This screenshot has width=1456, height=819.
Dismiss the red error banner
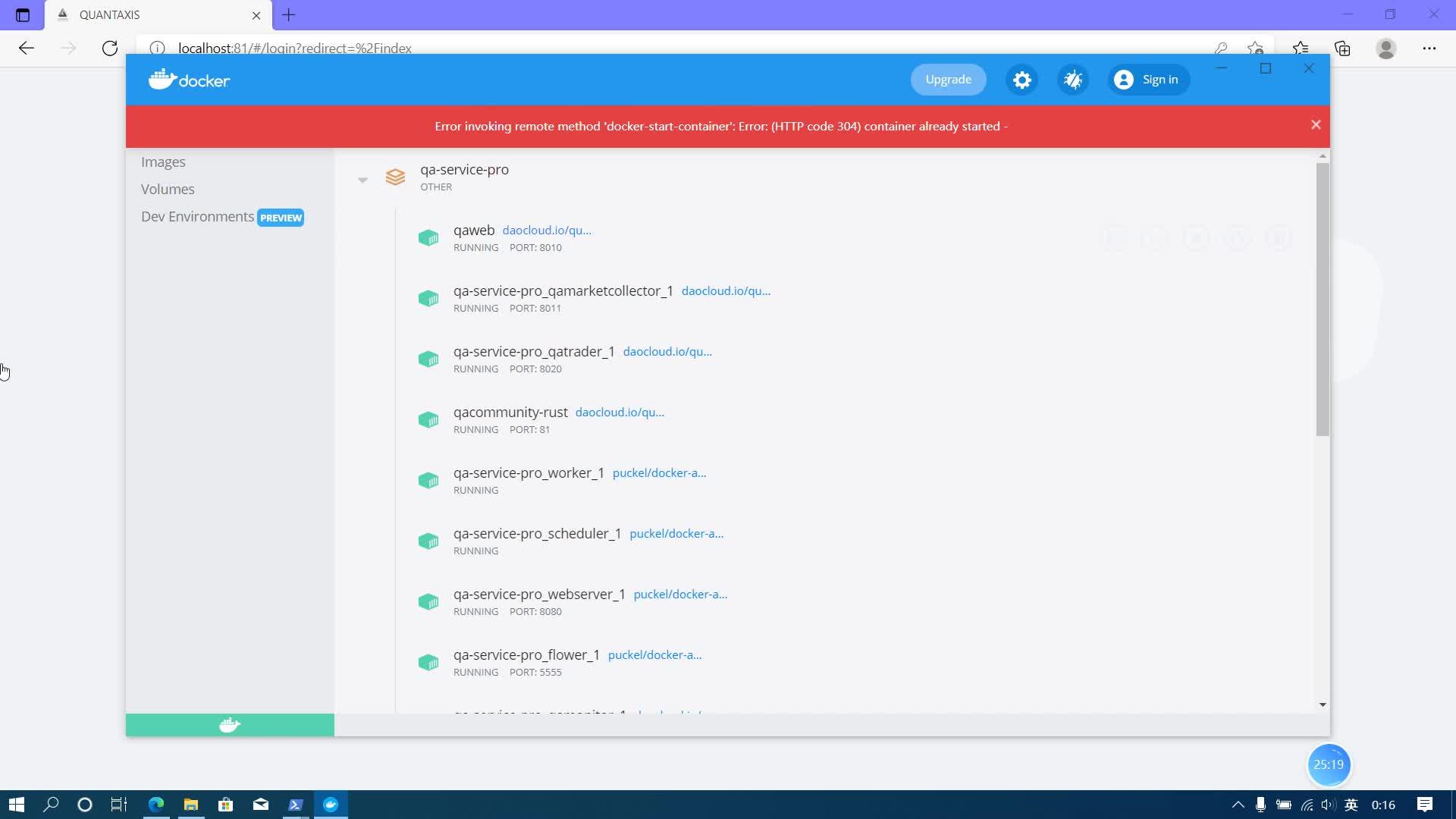[x=1316, y=125]
